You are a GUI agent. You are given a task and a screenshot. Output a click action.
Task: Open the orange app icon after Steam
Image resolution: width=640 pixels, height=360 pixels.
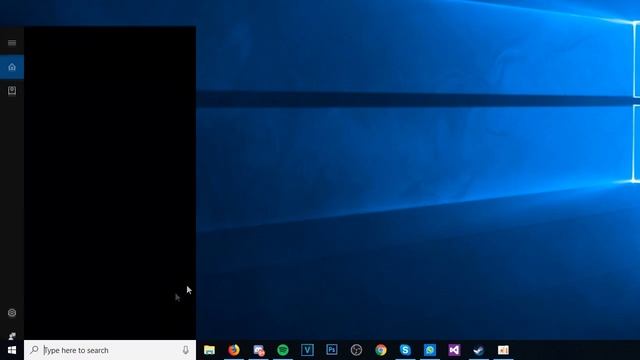click(x=503, y=350)
